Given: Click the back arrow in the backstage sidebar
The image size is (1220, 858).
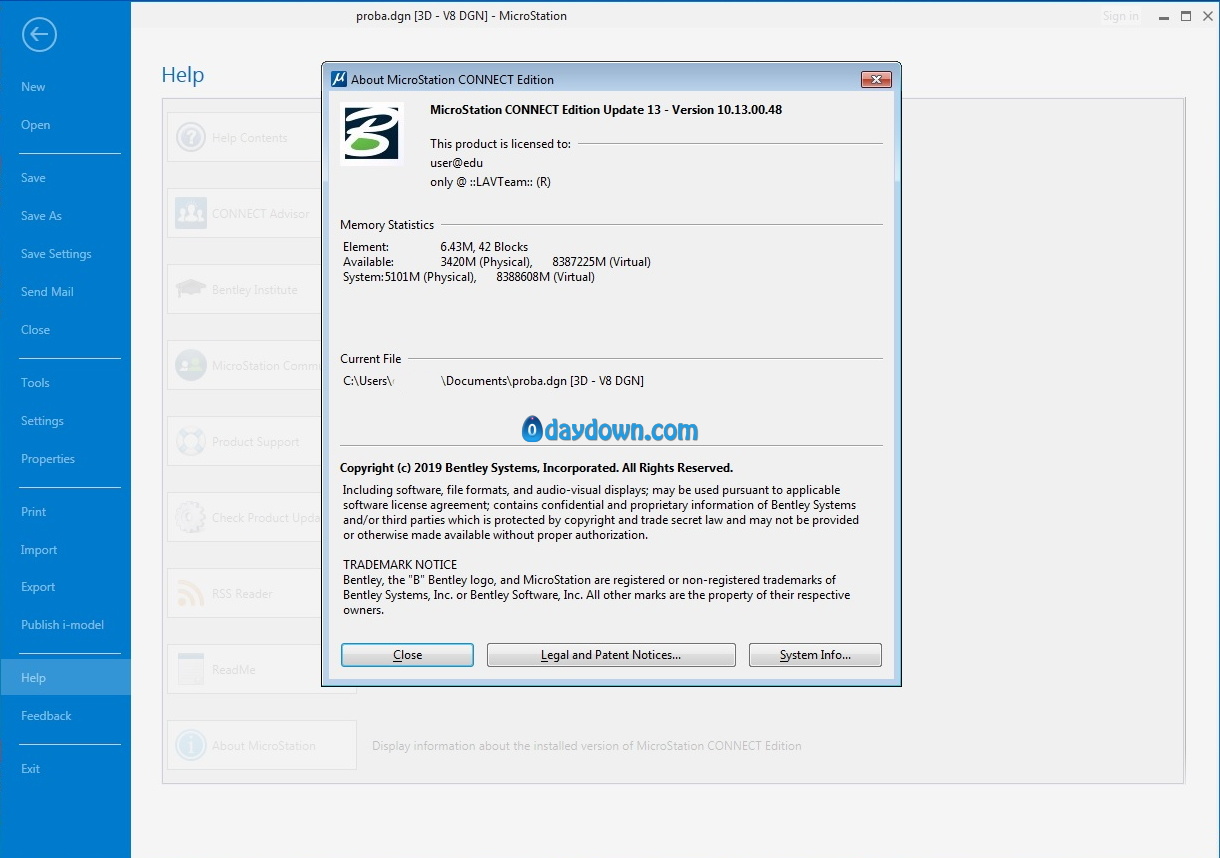Looking at the screenshot, I should point(39,36).
